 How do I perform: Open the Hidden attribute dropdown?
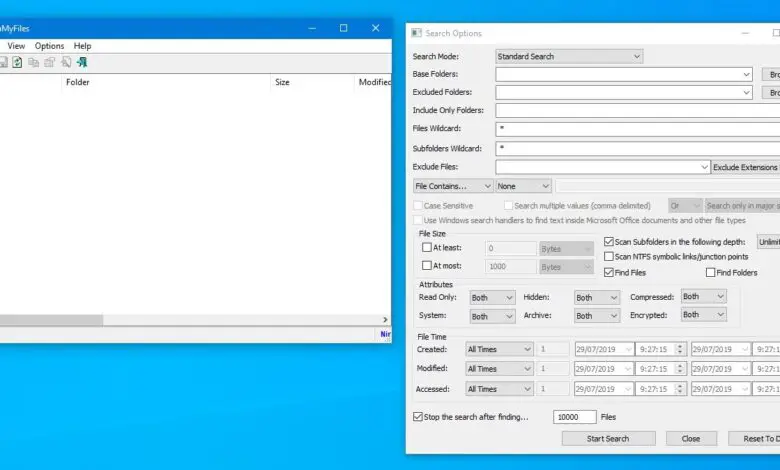[596, 297]
